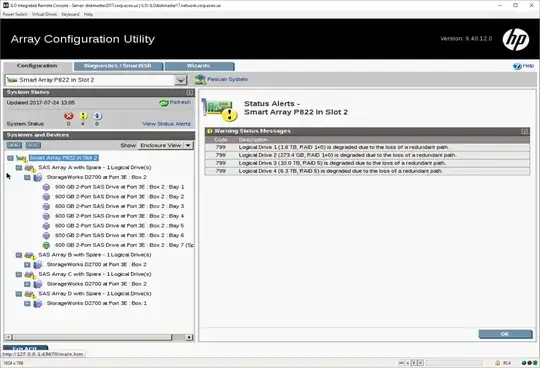Open the Virtual Drives menu
This screenshot has width=540, height=368.
tap(44, 14)
